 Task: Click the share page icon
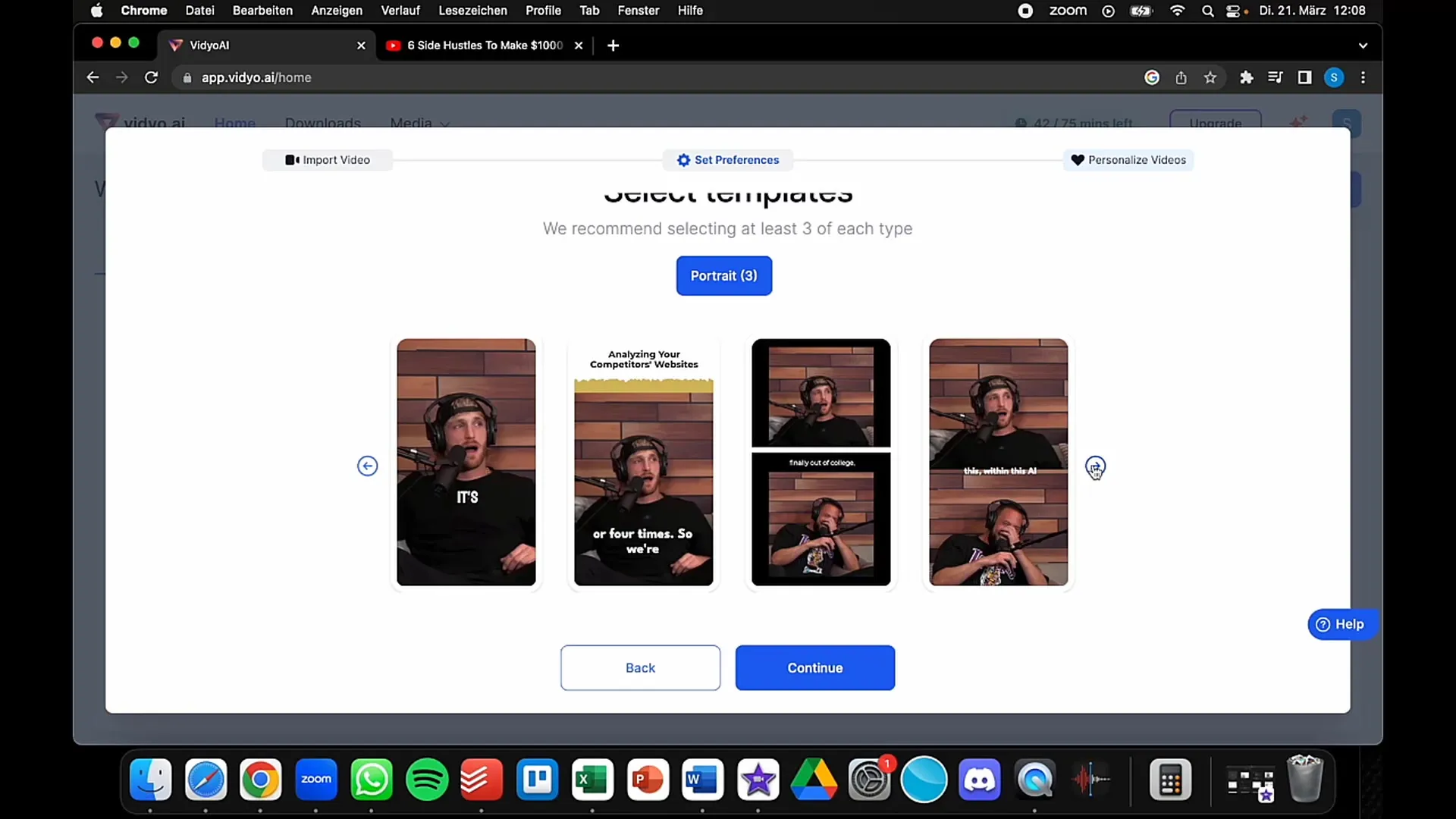pyautogui.click(x=1181, y=77)
